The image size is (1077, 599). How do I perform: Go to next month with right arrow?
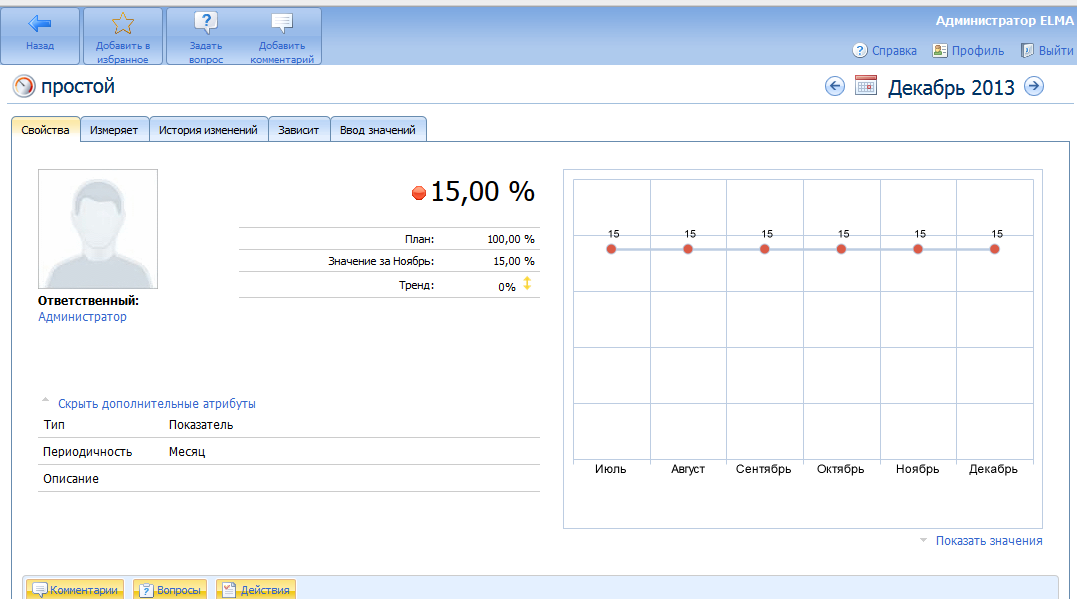click(x=1034, y=87)
